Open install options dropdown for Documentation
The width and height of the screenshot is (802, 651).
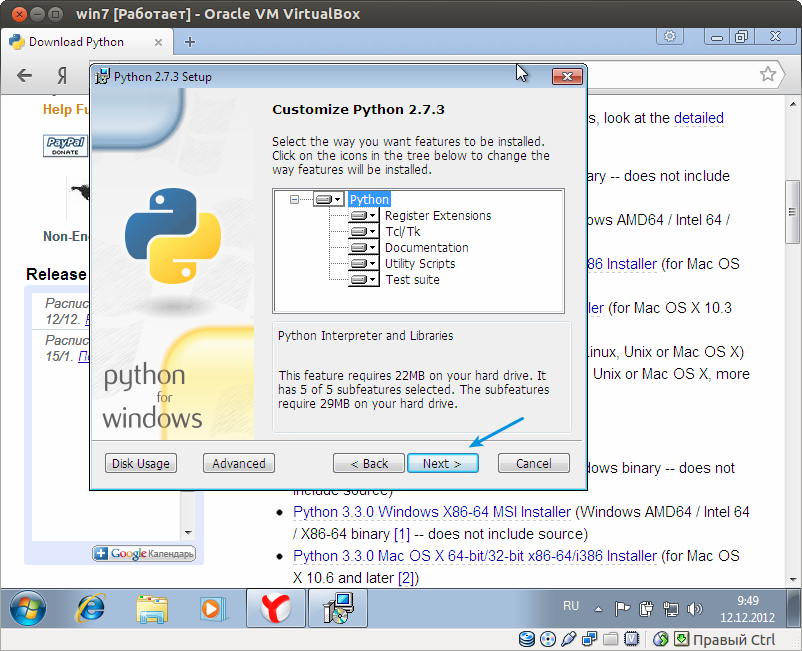tap(364, 248)
